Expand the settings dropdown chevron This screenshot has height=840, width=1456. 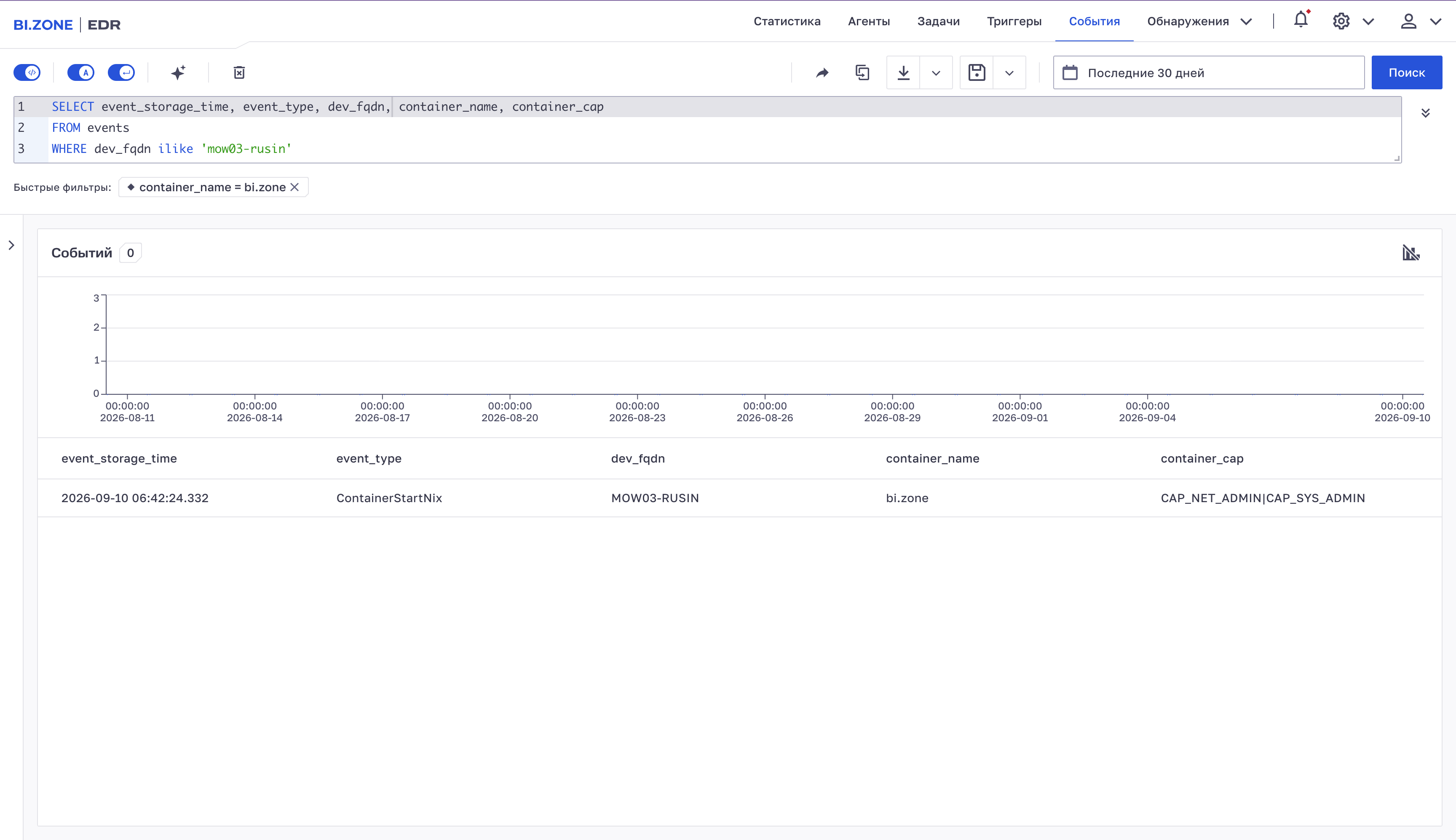(1368, 22)
